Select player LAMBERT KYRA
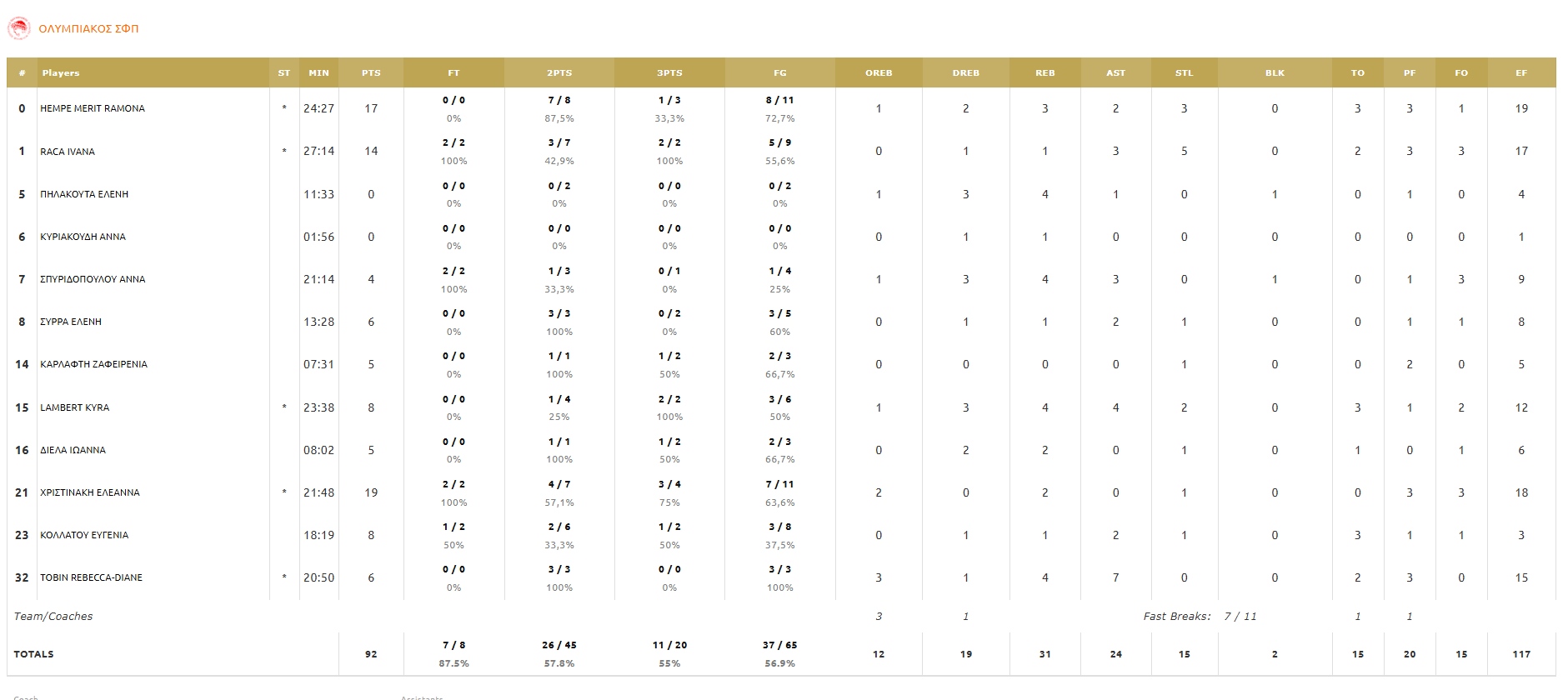The width and height of the screenshot is (1568, 700). click(75, 407)
